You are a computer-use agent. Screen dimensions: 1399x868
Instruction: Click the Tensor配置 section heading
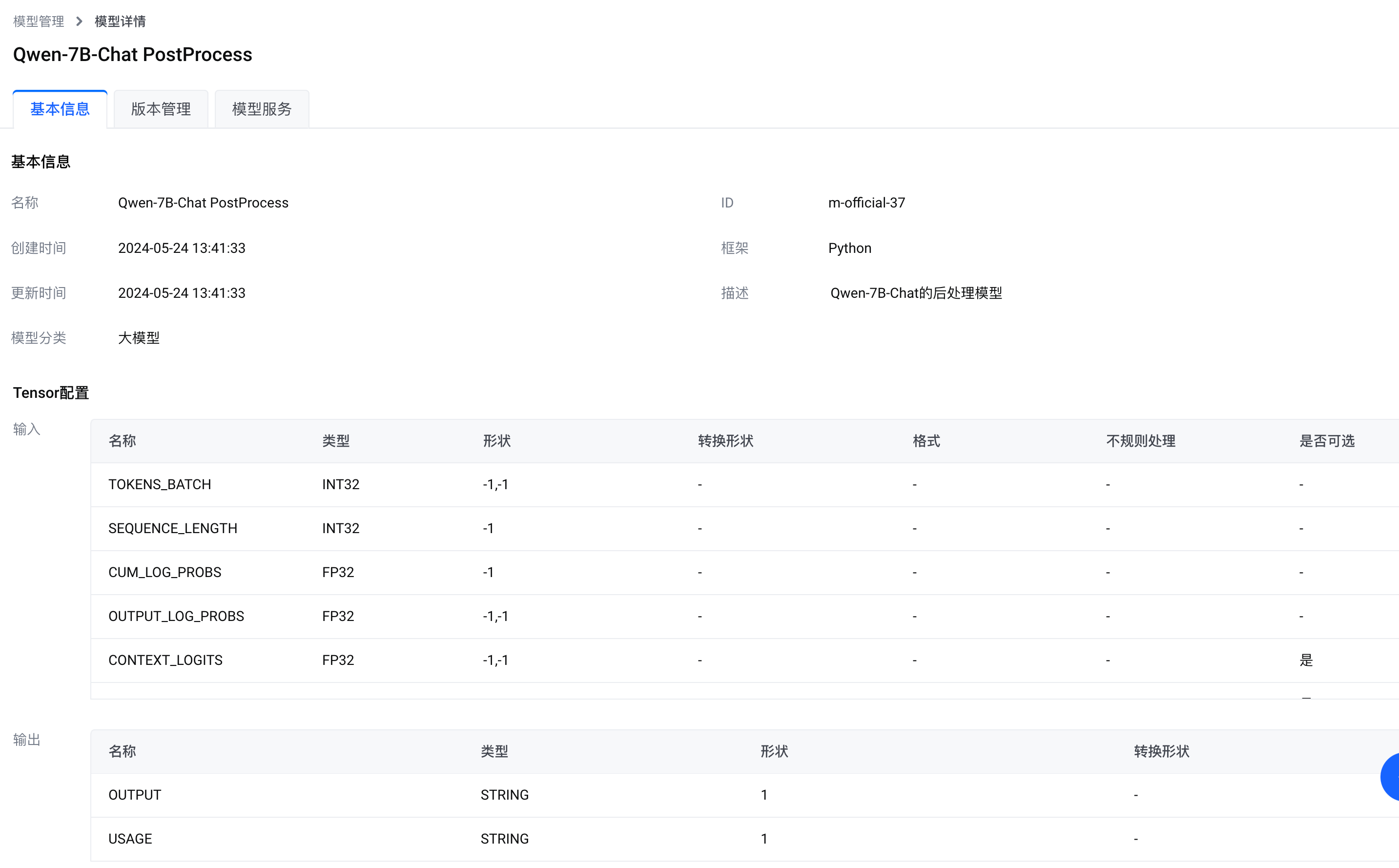click(x=51, y=393)
